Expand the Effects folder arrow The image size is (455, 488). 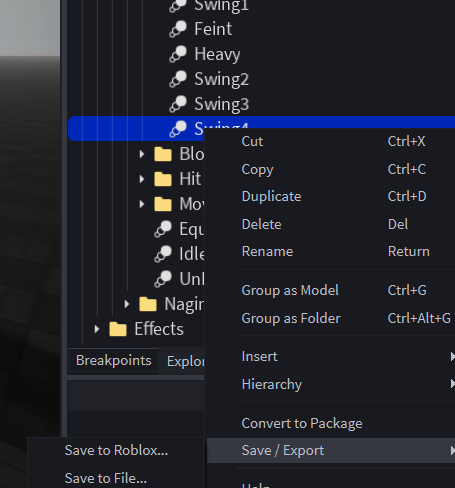(x=97, y=329)
